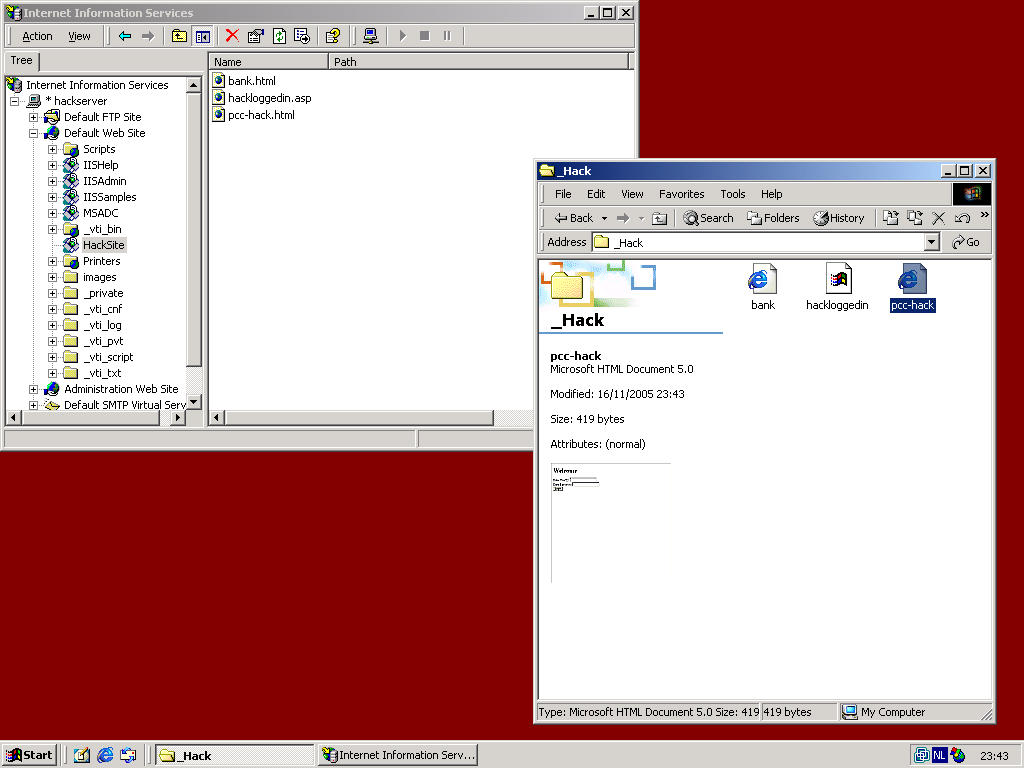Image resolution: width=1024 pixels, height=768 pixels.
Task: Open the Help icon in IIS toolbar
Action: point(332,36)
